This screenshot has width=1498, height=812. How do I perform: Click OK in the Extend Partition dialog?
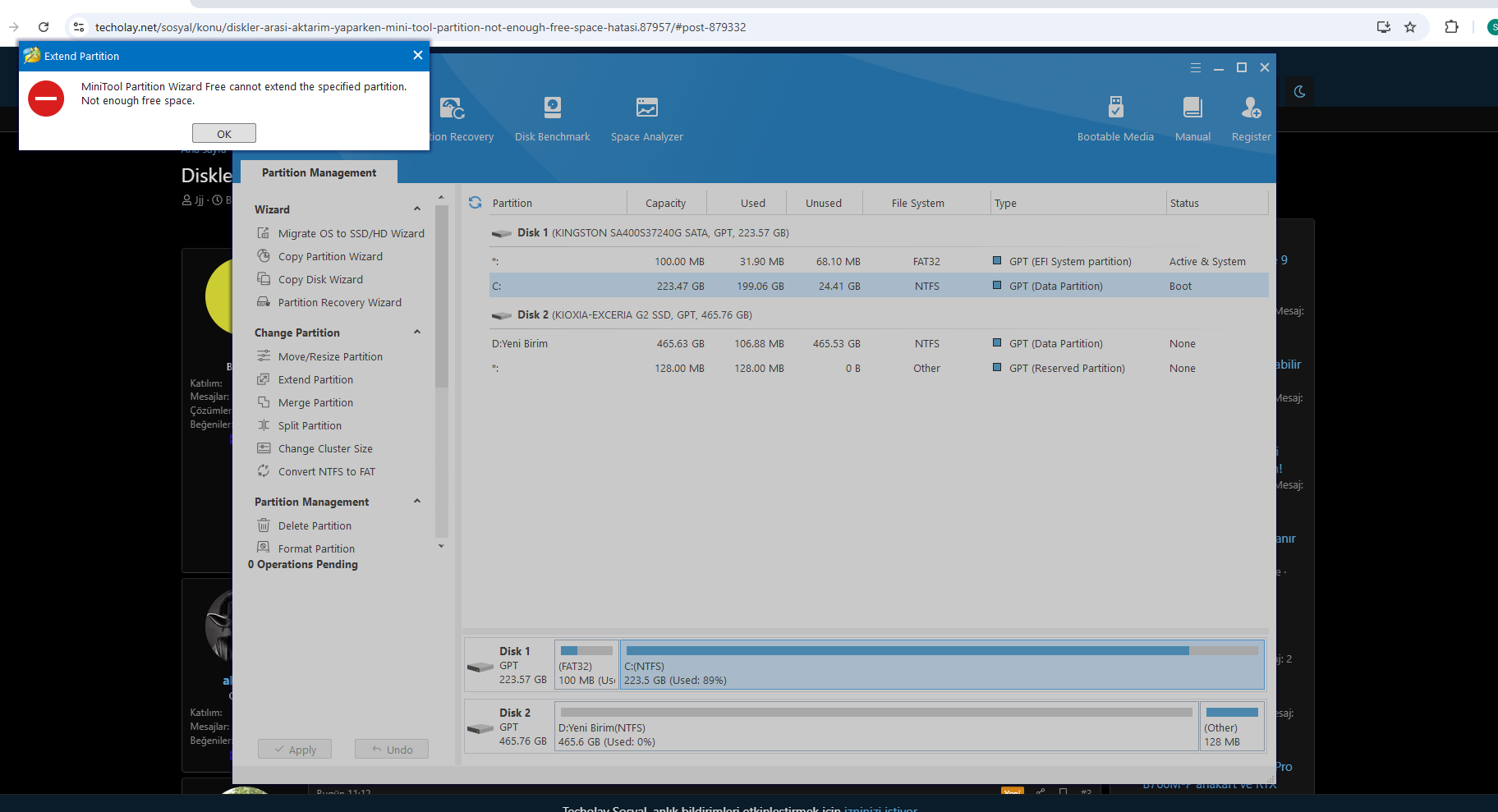click(x=224, y=133)
